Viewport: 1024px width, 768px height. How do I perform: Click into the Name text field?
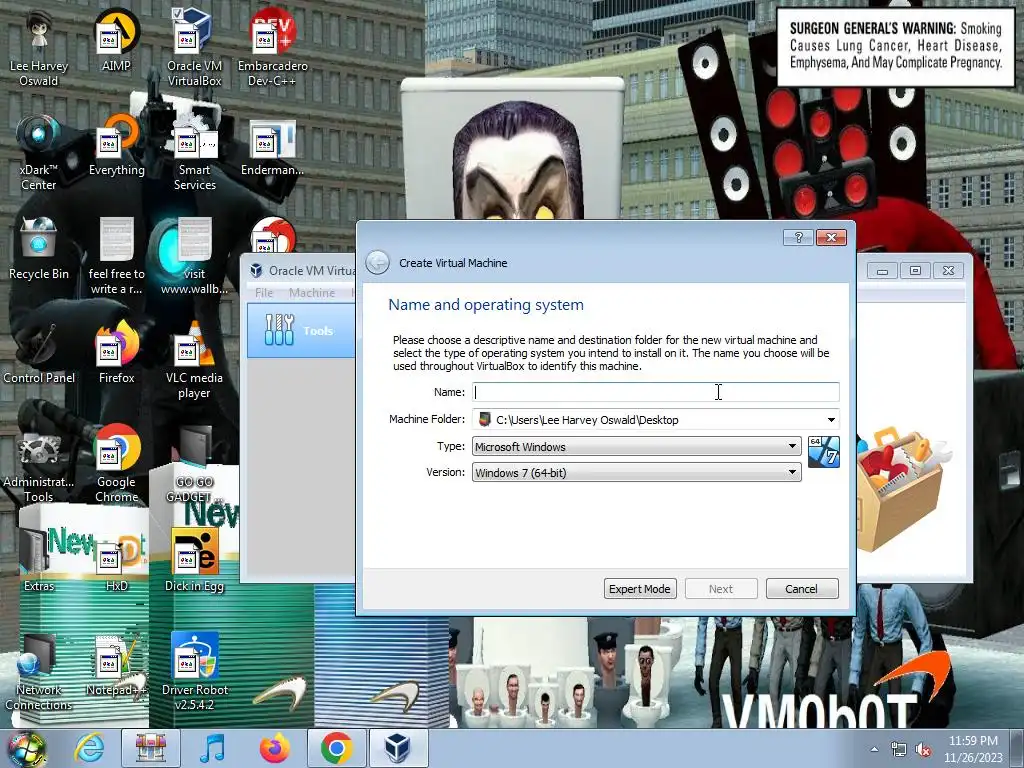click(x=656, y=392)
